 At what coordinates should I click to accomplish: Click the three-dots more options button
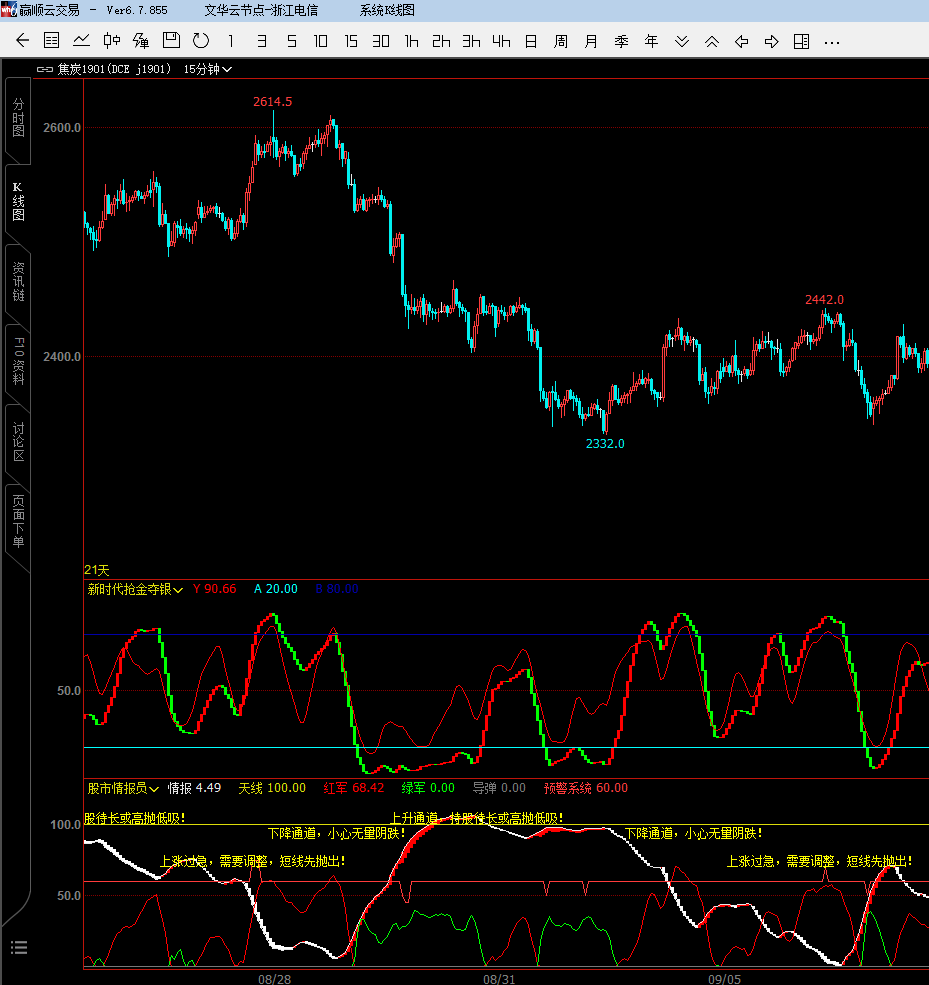(x=832, y=41)
